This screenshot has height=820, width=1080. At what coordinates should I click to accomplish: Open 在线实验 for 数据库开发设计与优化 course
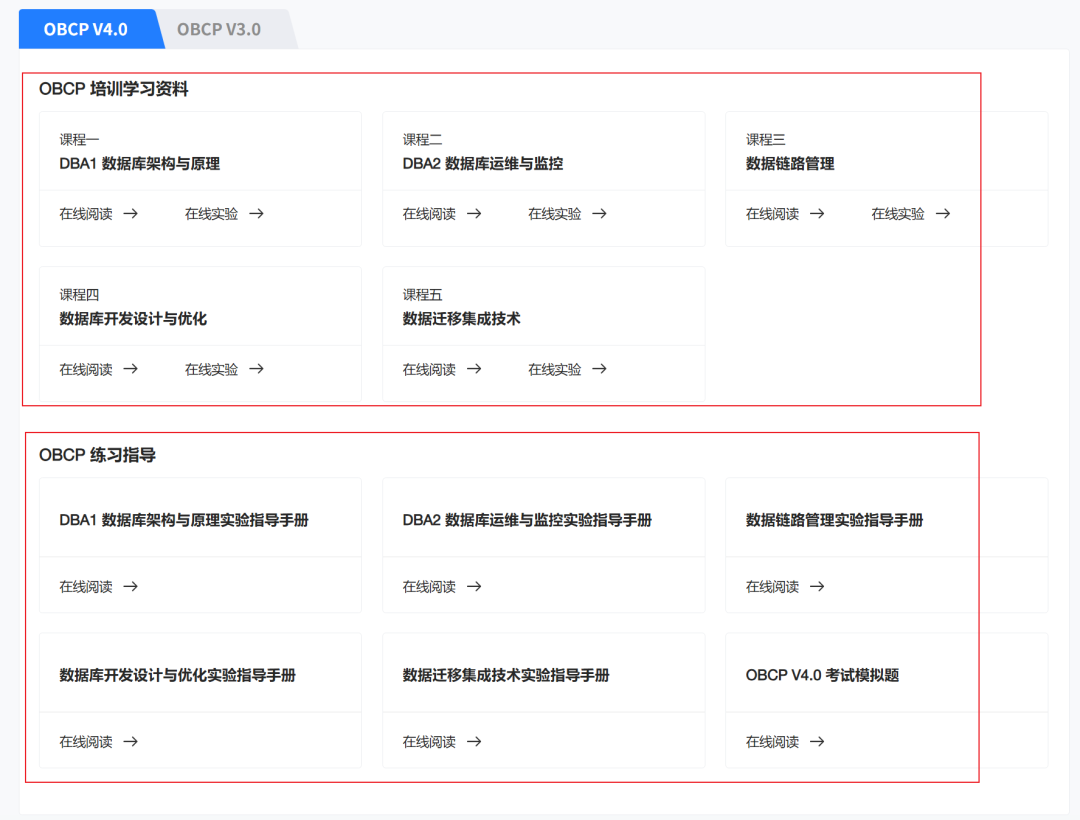tap(211, 370)
